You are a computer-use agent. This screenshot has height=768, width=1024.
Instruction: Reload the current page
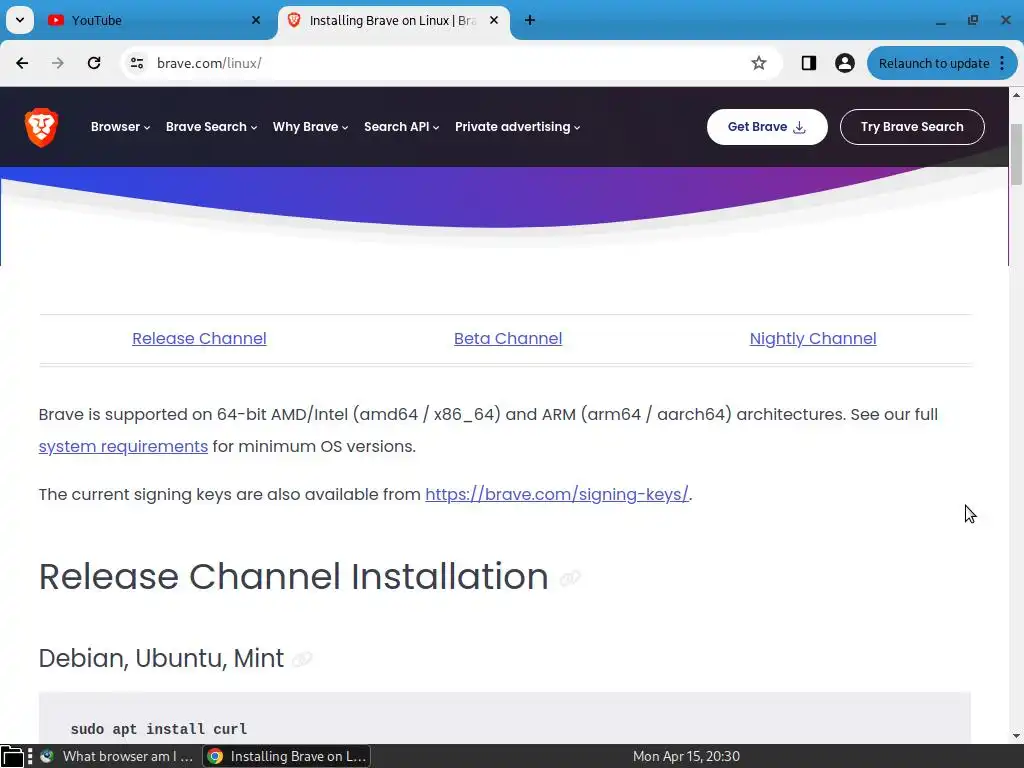pos(94,63)
